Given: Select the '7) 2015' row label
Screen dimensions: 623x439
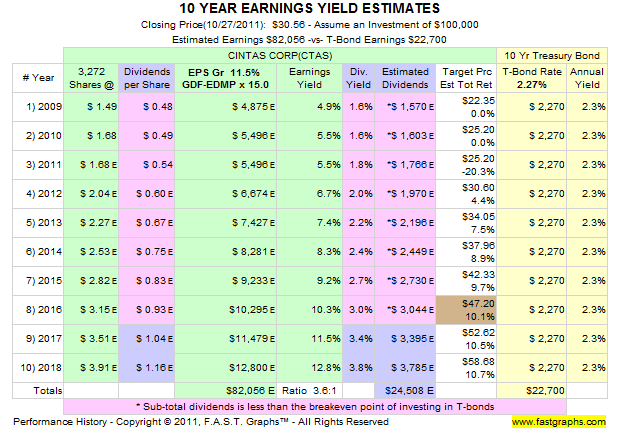Looking at the screenshot, I should click(x=38, y=281).
